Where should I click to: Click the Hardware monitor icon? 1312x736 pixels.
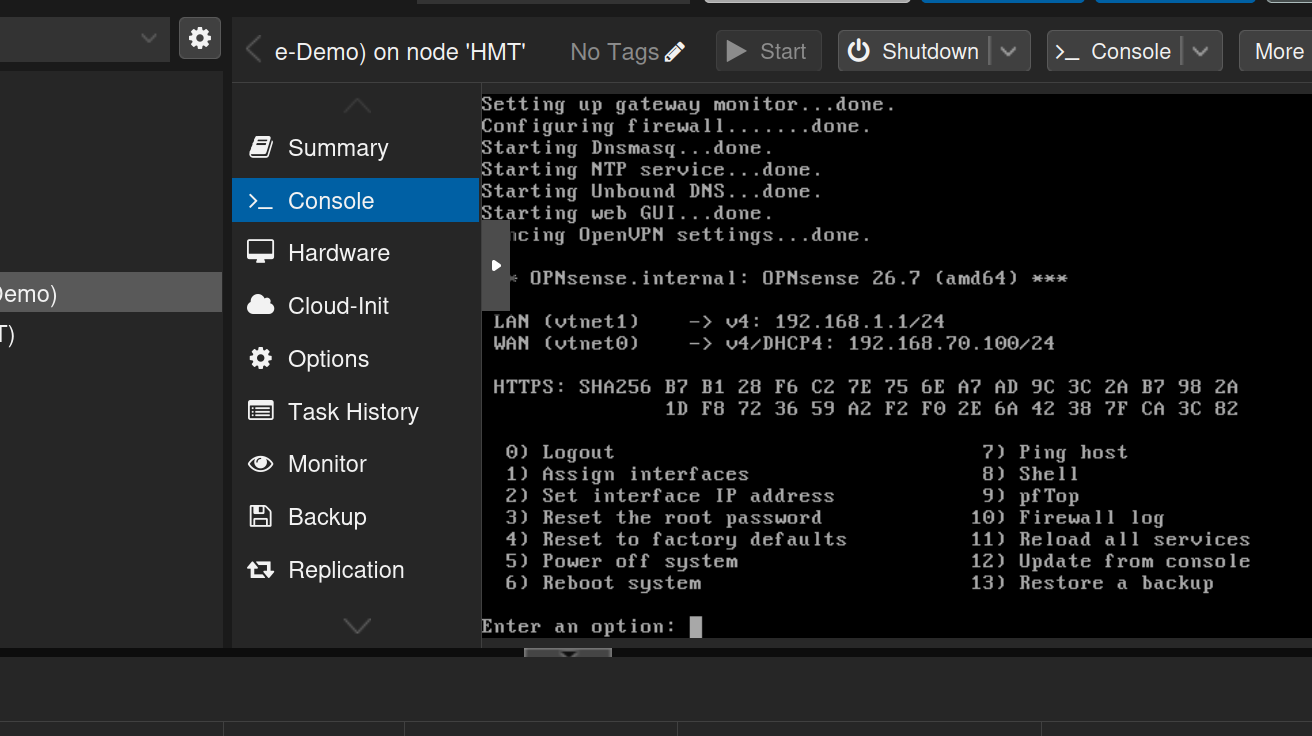(x=261, y=253)
